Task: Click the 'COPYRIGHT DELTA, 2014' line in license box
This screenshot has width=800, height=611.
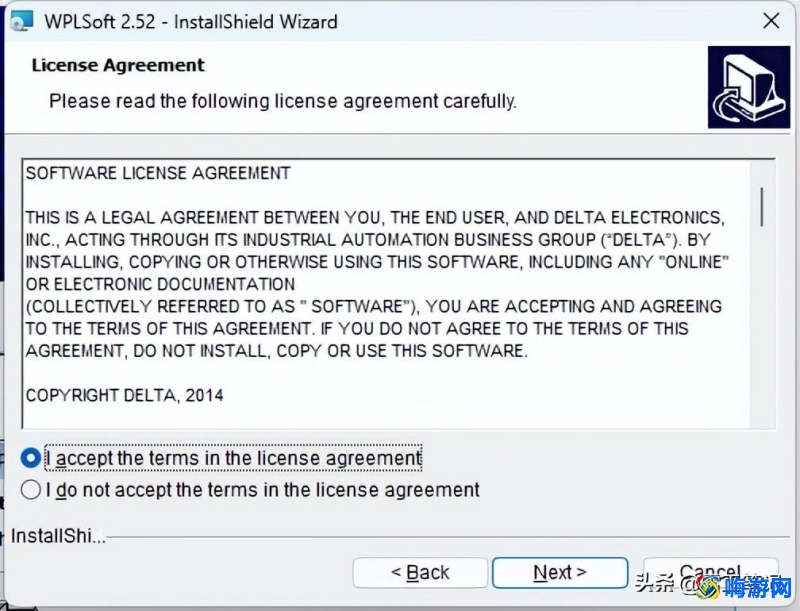Action: [124, 395]
